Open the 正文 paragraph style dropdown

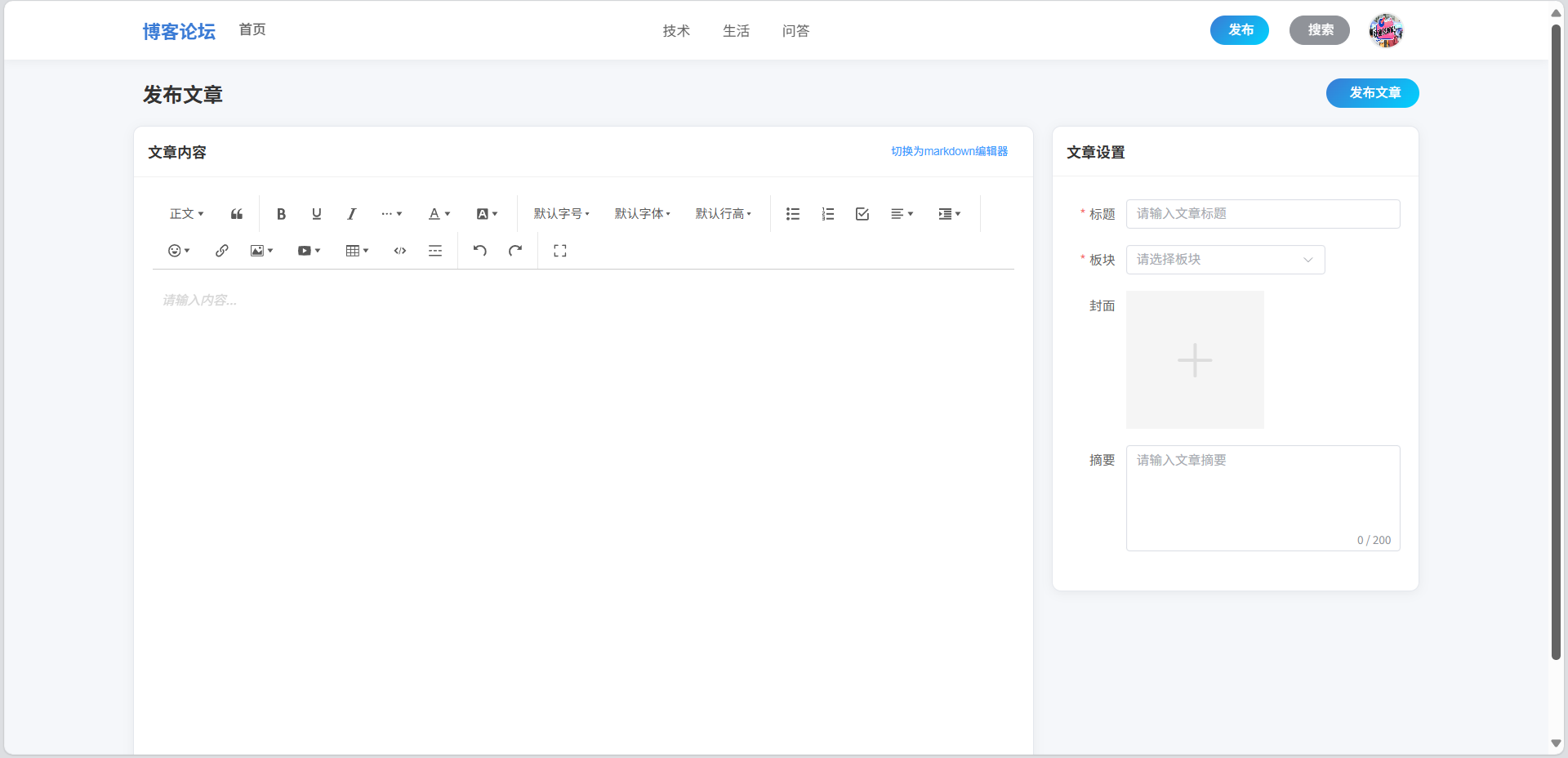pos(186,213)
